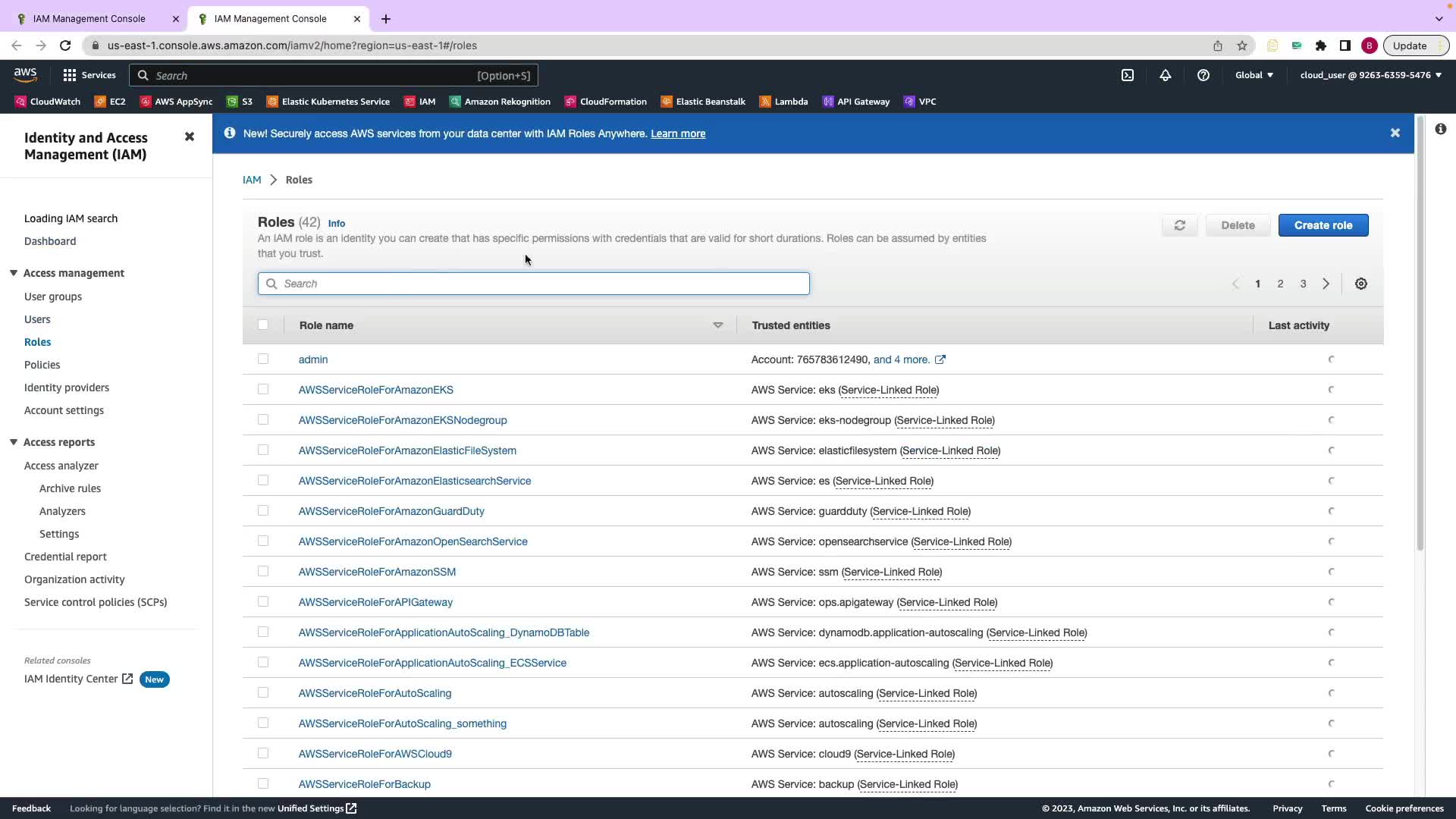Check the admin role checkbox
1456x819 pixels.
[x=263, y=359]
